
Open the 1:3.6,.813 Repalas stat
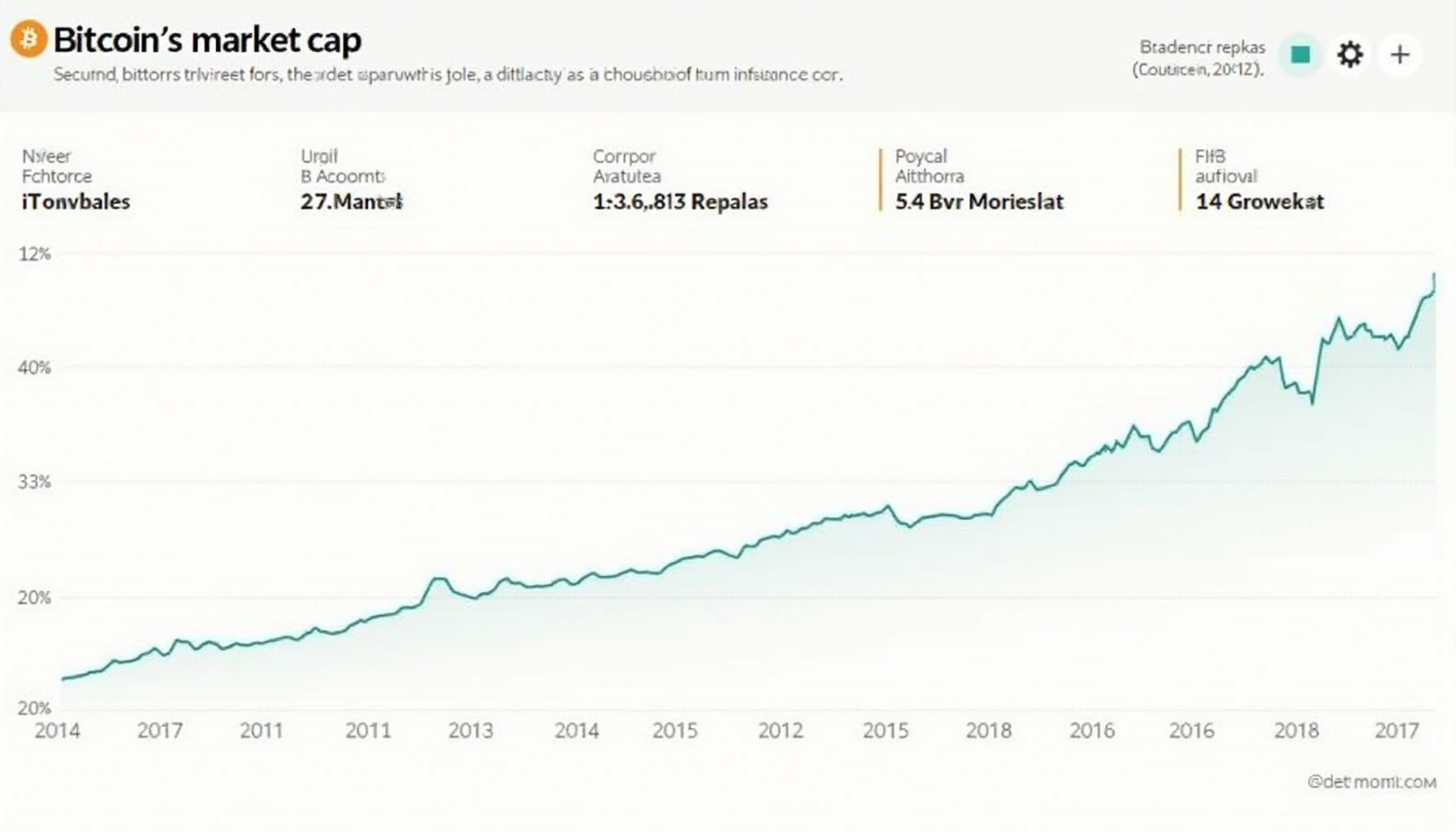click(x=680, y=179)
